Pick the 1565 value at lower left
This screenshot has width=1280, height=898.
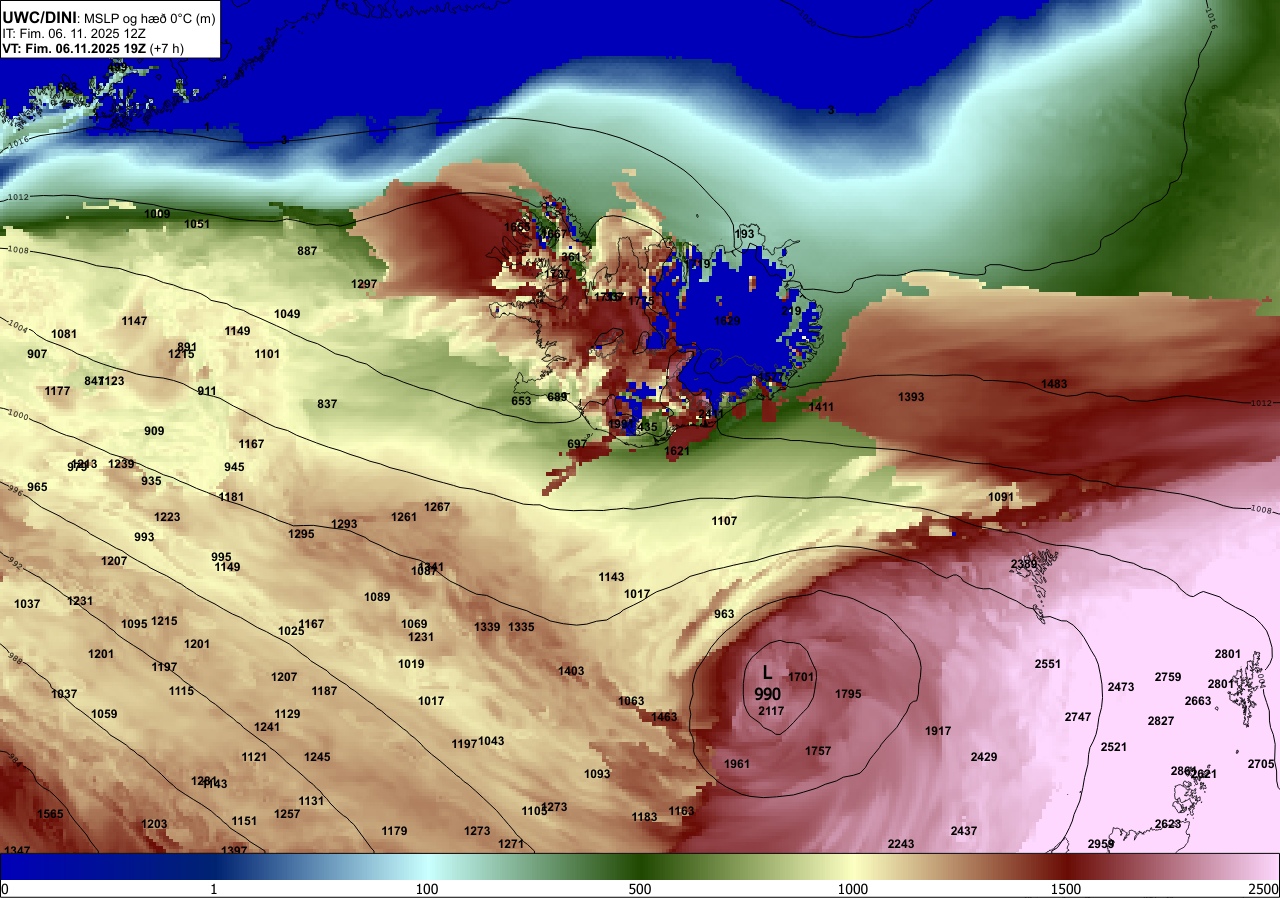pyautogui.click(x=50, y=814)
